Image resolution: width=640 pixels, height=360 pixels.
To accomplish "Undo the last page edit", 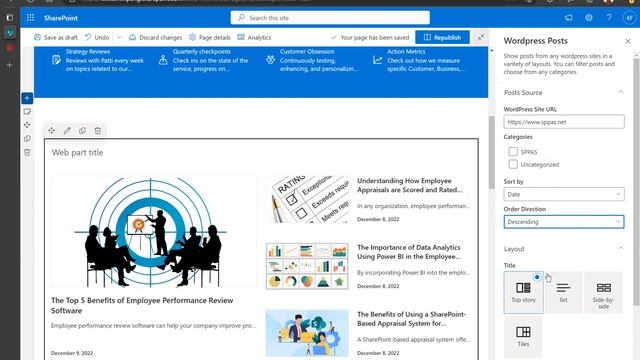I will point(97,38).
